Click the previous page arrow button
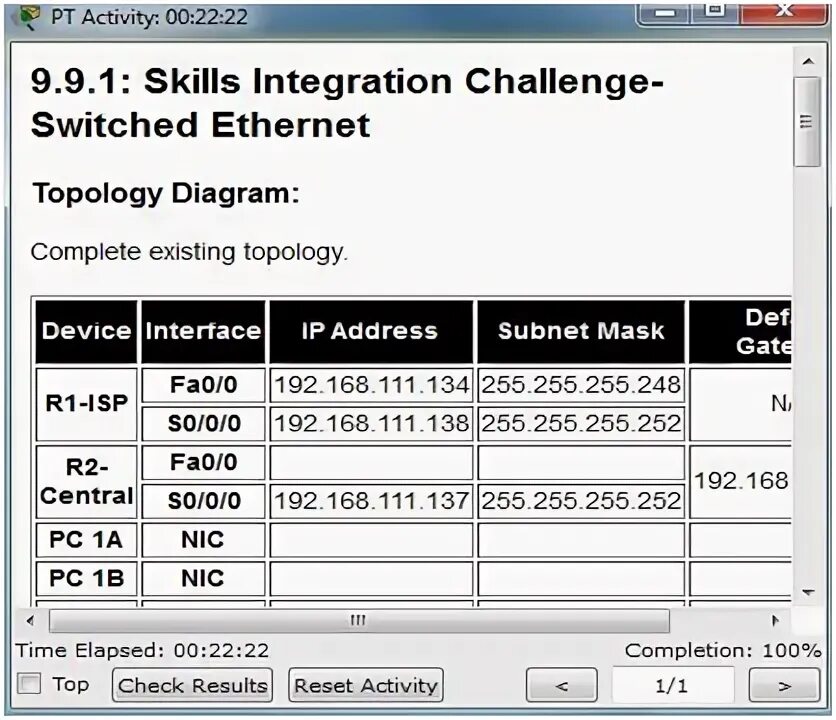The height and width of the screenshot is (720, 836). [x=561, y=685]
